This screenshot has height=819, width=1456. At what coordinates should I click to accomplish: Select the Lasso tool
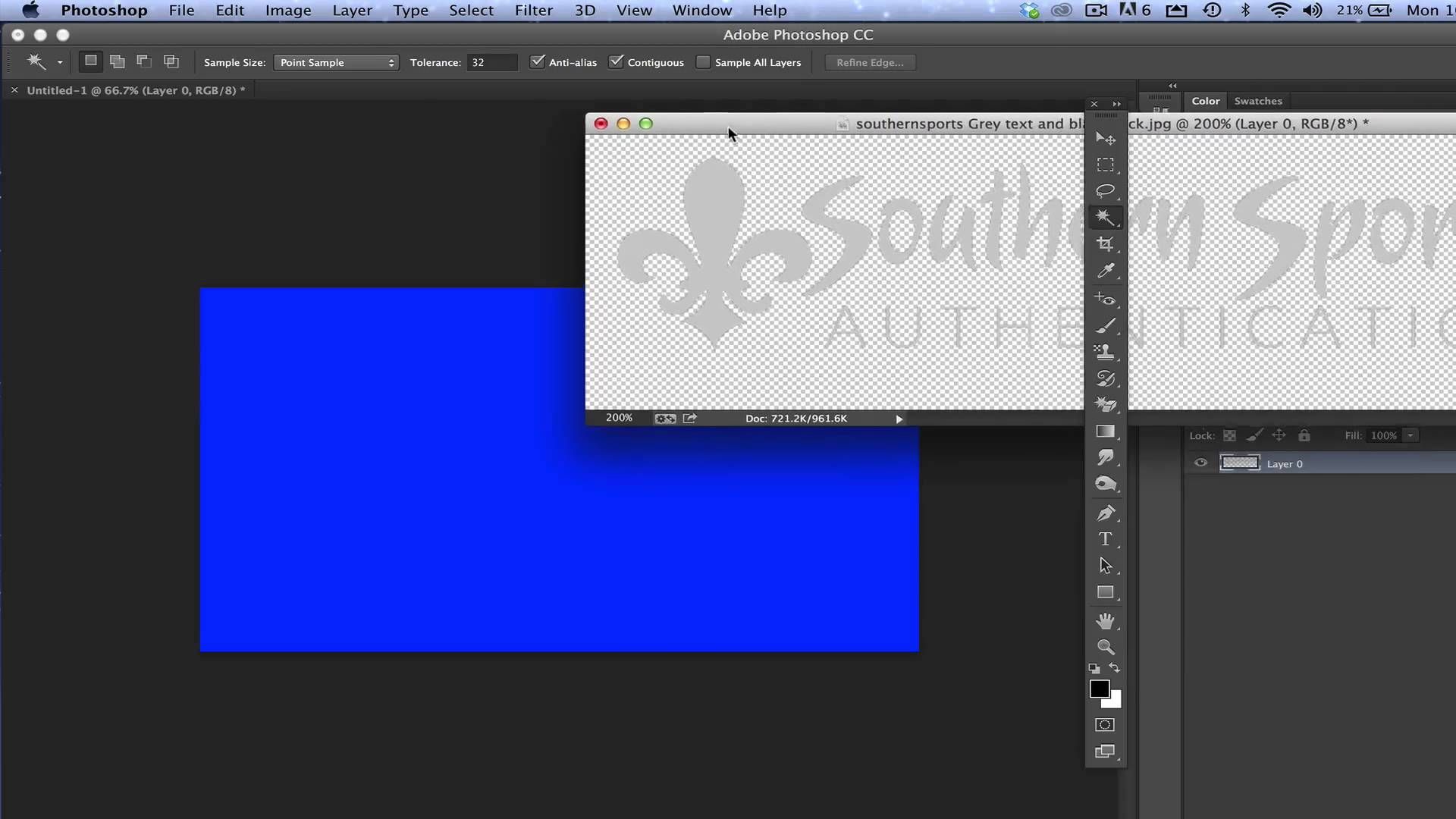(x=1105, y=190)
